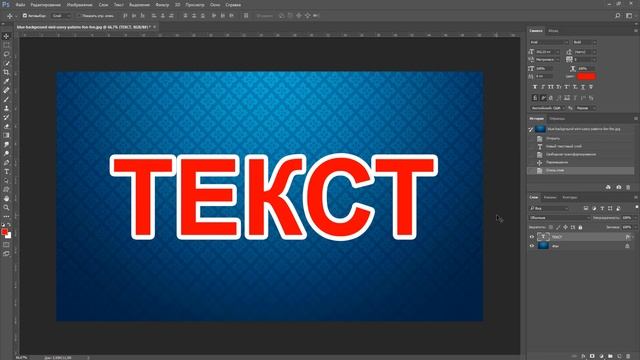Toggle the Автовыбор checkbox
The height and width of the screenshot is (360, 640).
click(x=24, y=16)
